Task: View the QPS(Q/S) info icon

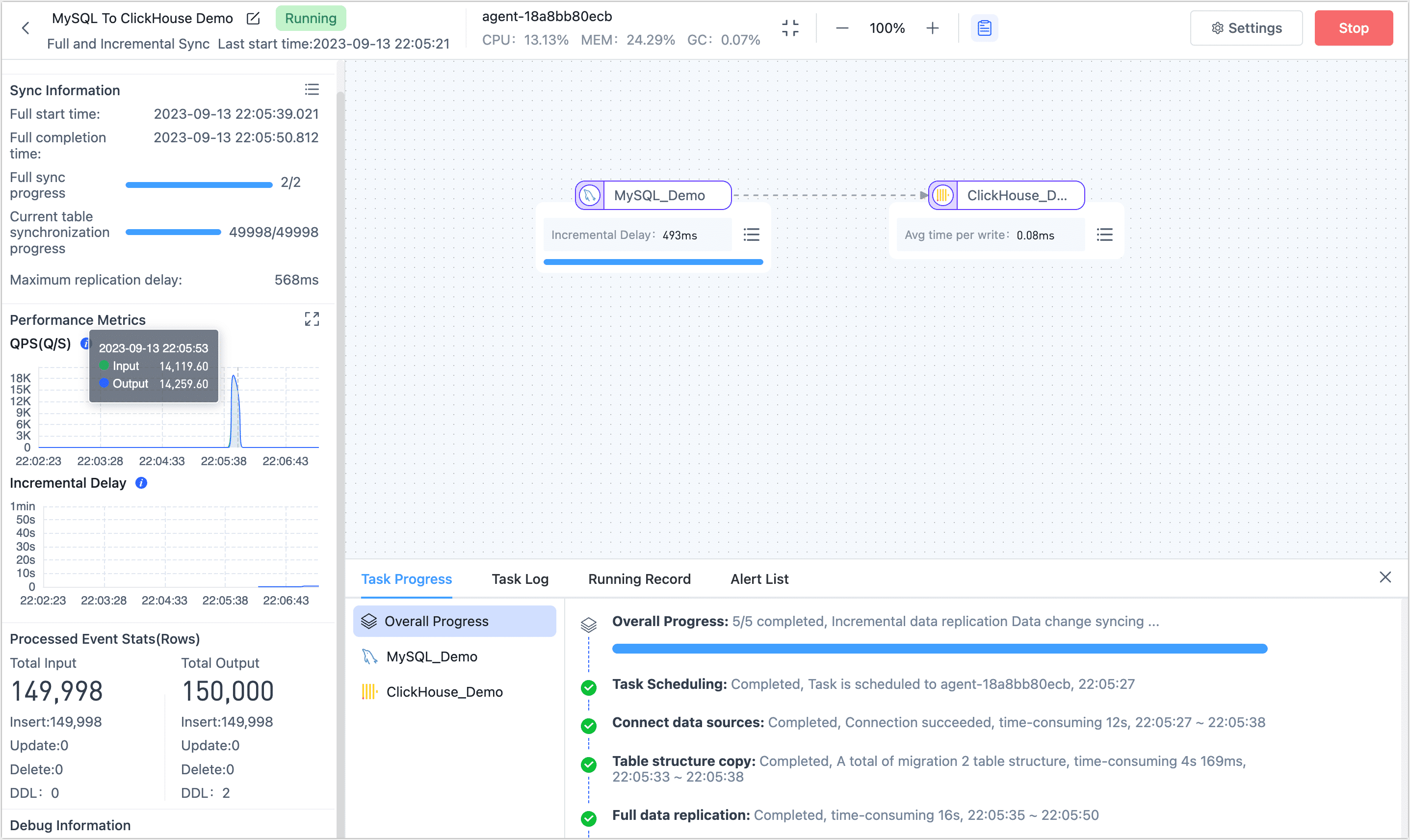Action: pyautogui.click(x=85, y=343)
